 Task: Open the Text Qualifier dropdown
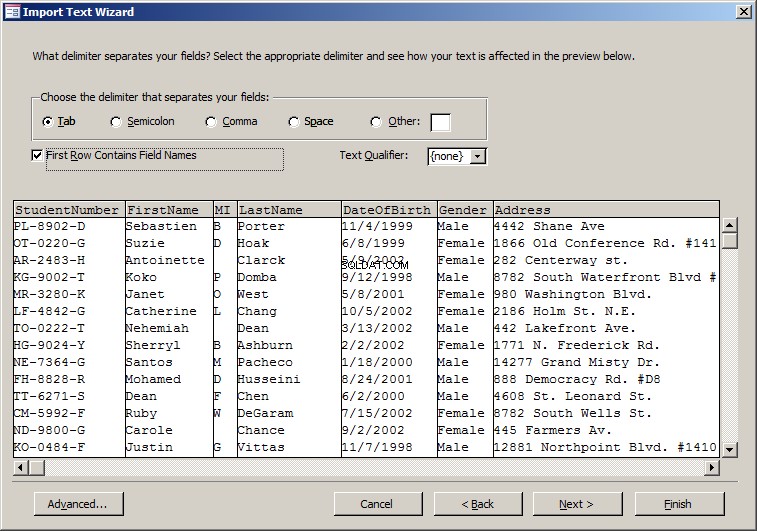pyautogui.click(x=477, y=156)
